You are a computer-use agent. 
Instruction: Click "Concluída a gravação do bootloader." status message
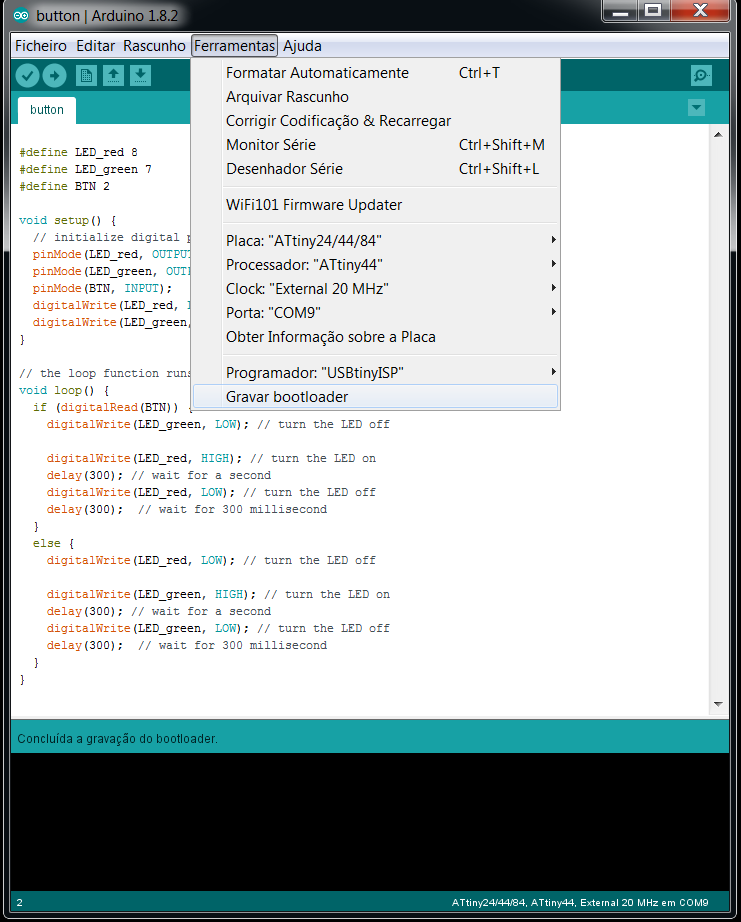point(118,739)
